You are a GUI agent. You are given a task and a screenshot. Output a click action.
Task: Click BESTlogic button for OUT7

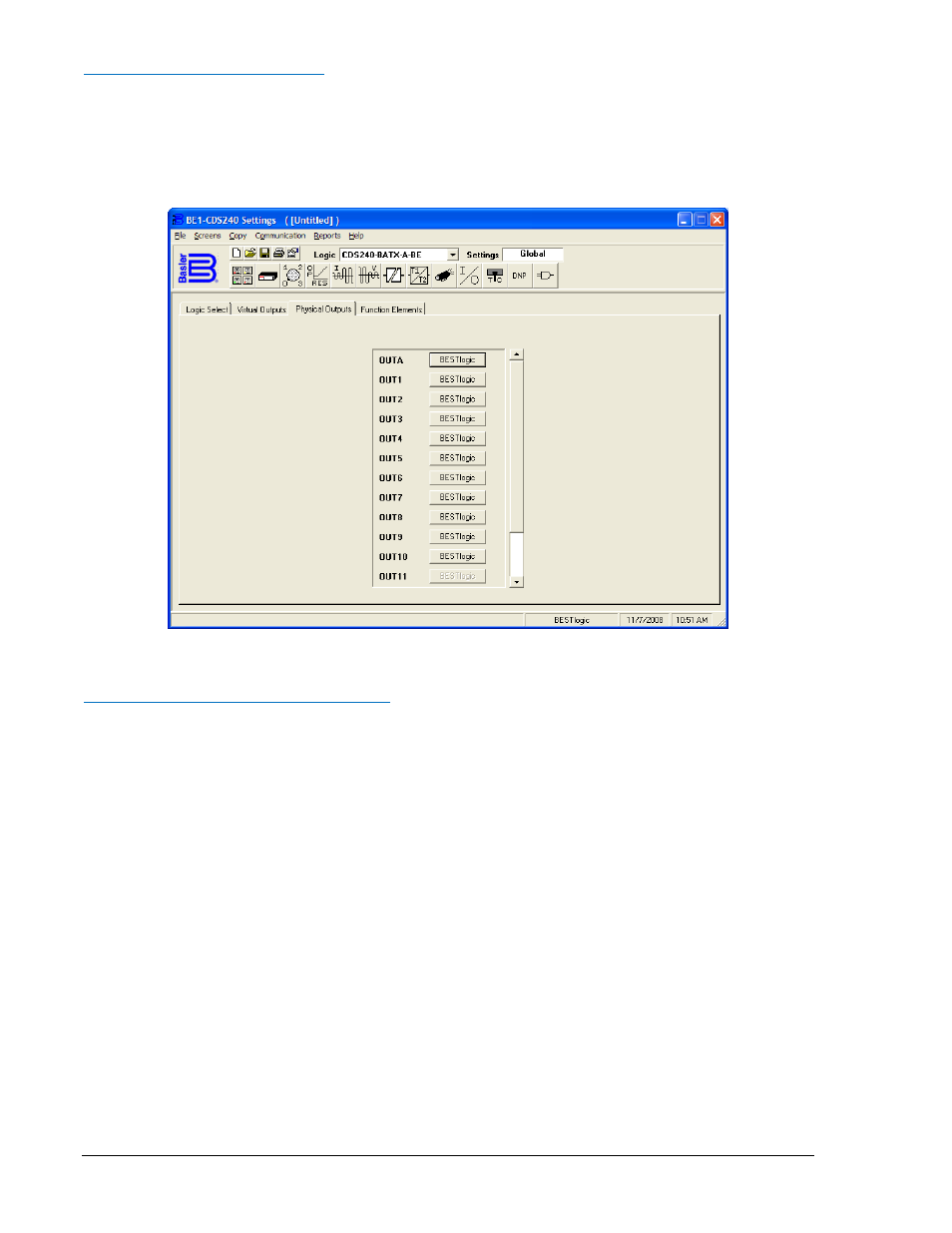(x=457, y=497)
